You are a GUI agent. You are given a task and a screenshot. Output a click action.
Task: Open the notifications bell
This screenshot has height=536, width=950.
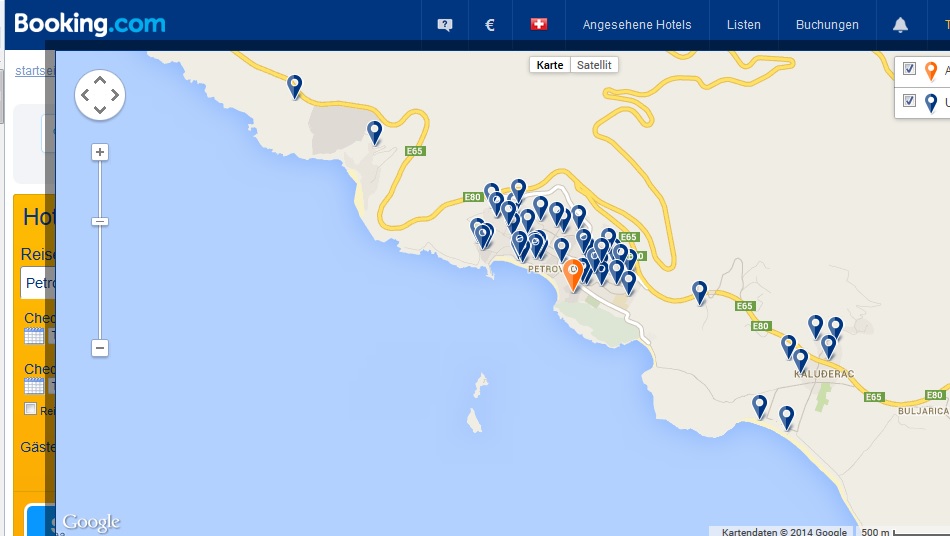(x=900, y=25)
